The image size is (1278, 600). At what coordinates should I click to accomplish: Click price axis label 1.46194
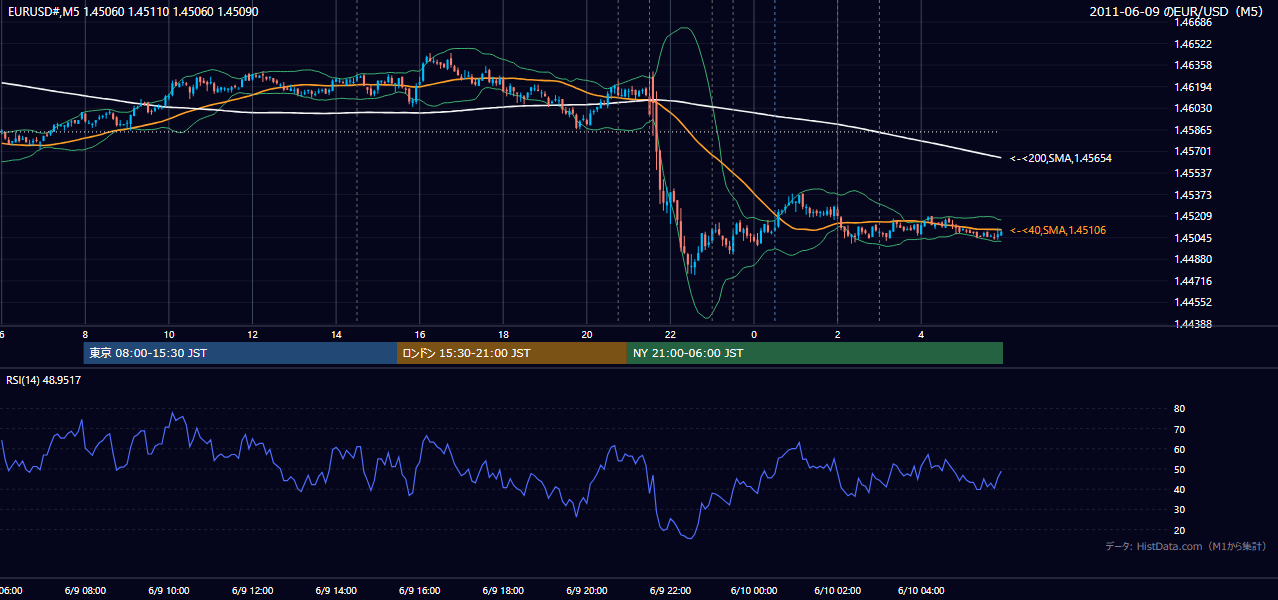click(1192, 87)
